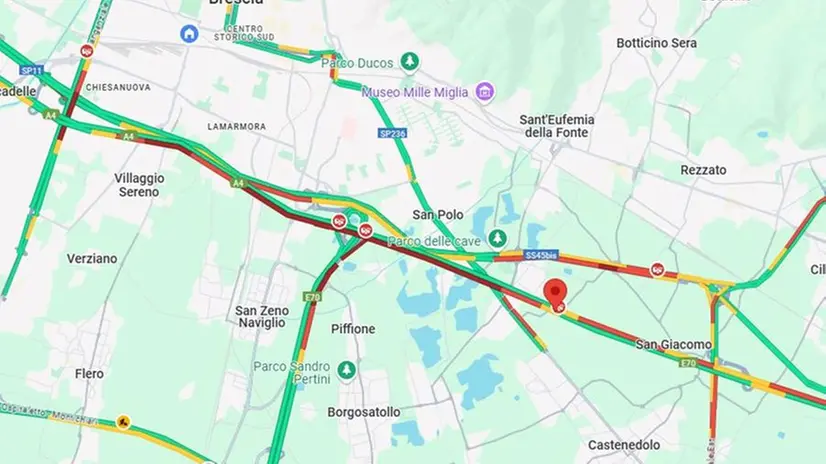826x464 pixels.
Task: Click the blue home icon near Centro Storico
Action: click(189, 34)
